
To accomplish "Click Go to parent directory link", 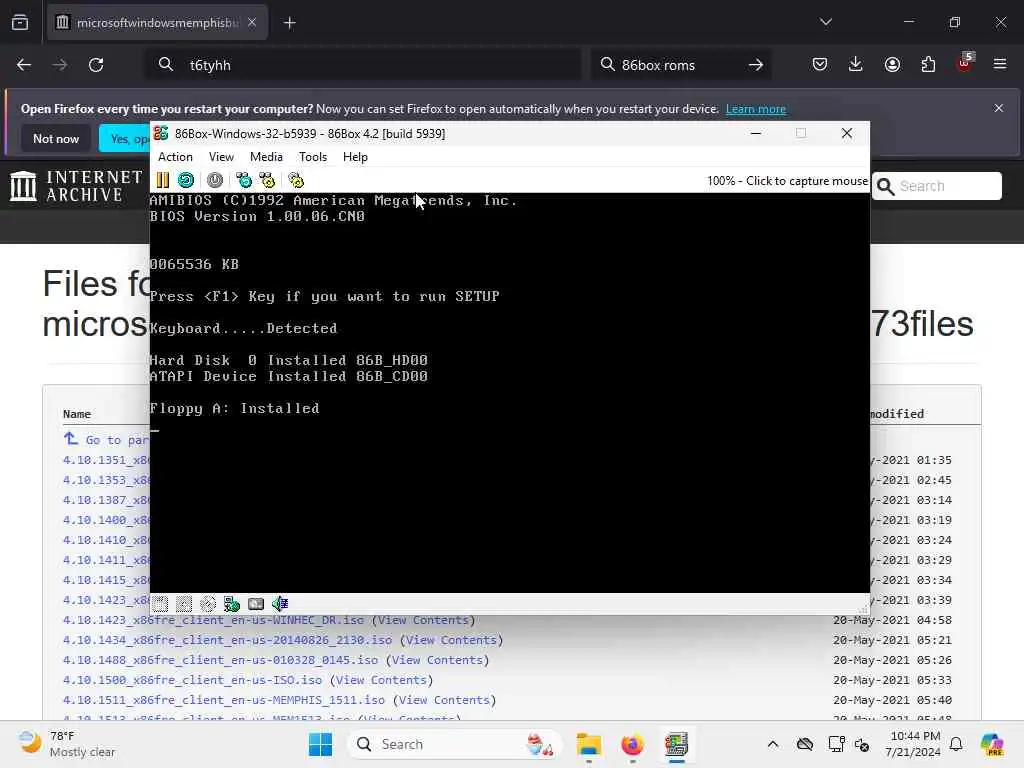I will pos(107,440).
